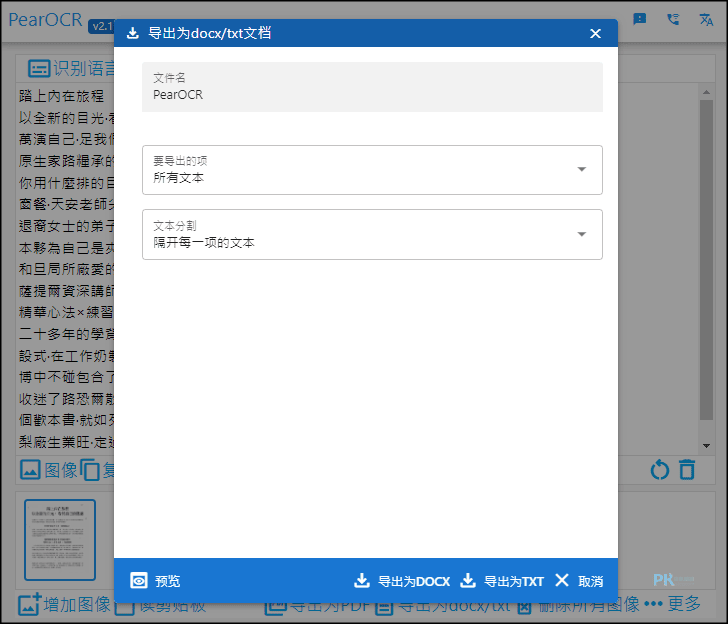Screen dimensions: 728x624
Task: Click the recognized line starting 薩提爾資深講
Action: tap(66, 291)
